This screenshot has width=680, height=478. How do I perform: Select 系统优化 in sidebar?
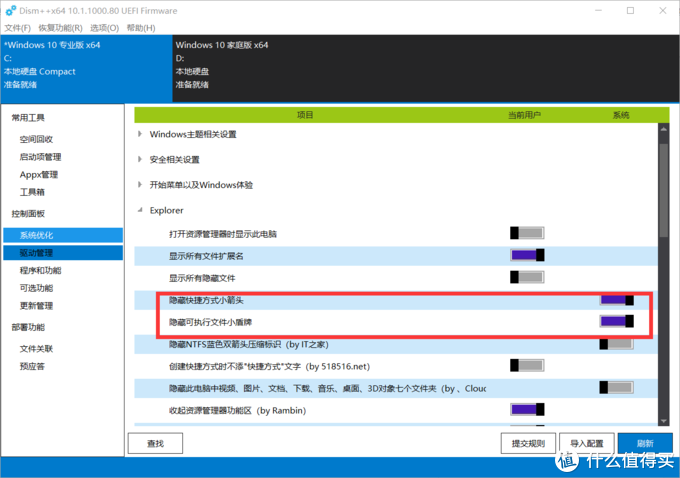click(63, 235)
